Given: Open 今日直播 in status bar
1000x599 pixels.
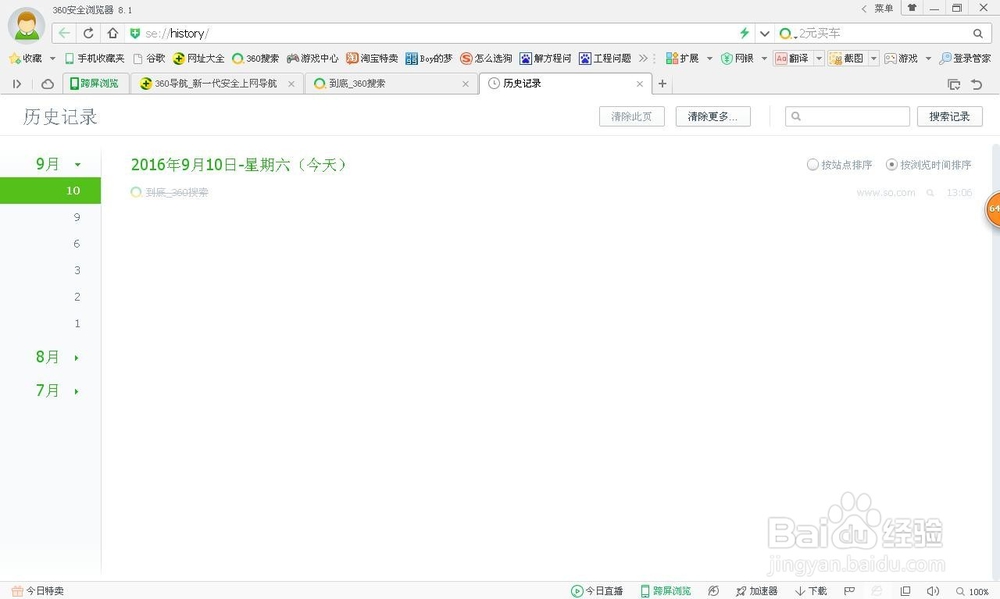Looking at the screenshot, I should pos(596,591).
